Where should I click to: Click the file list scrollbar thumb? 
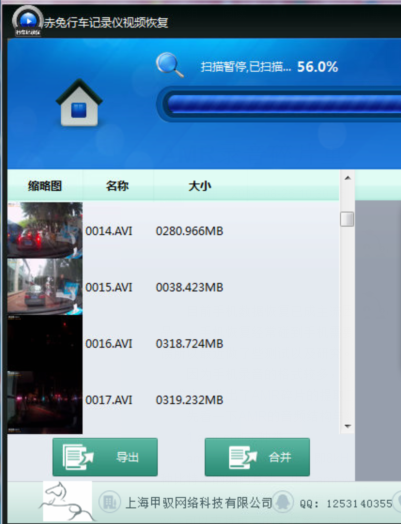click(x=347, y=219)
